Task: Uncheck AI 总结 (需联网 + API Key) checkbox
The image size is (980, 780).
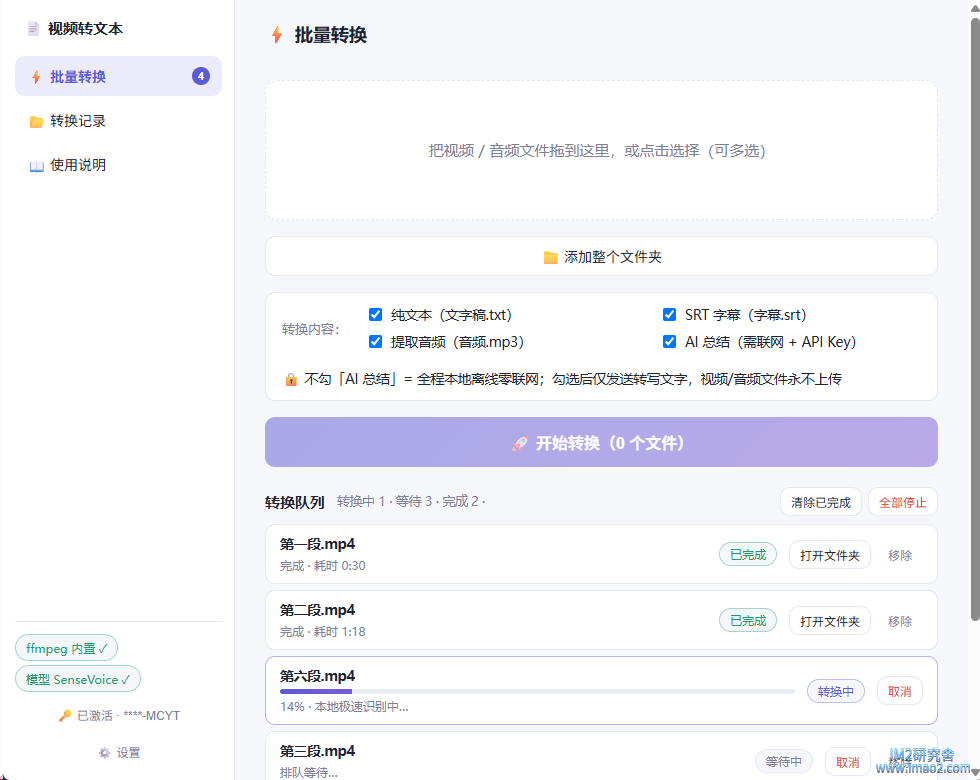Action: (x=669, y=341)
